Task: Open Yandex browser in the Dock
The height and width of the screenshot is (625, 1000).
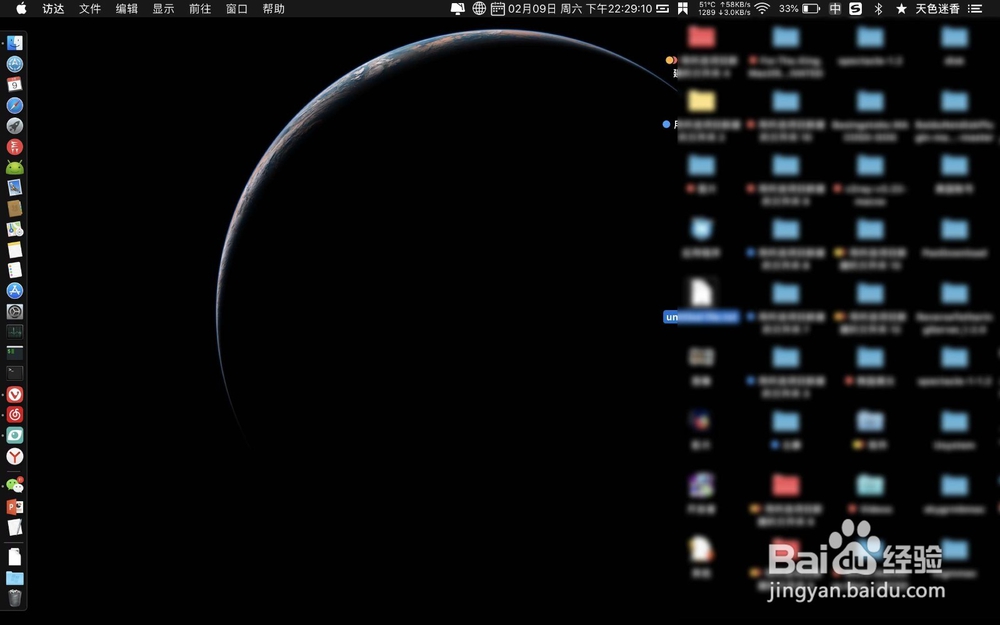Action: (15, 456)
